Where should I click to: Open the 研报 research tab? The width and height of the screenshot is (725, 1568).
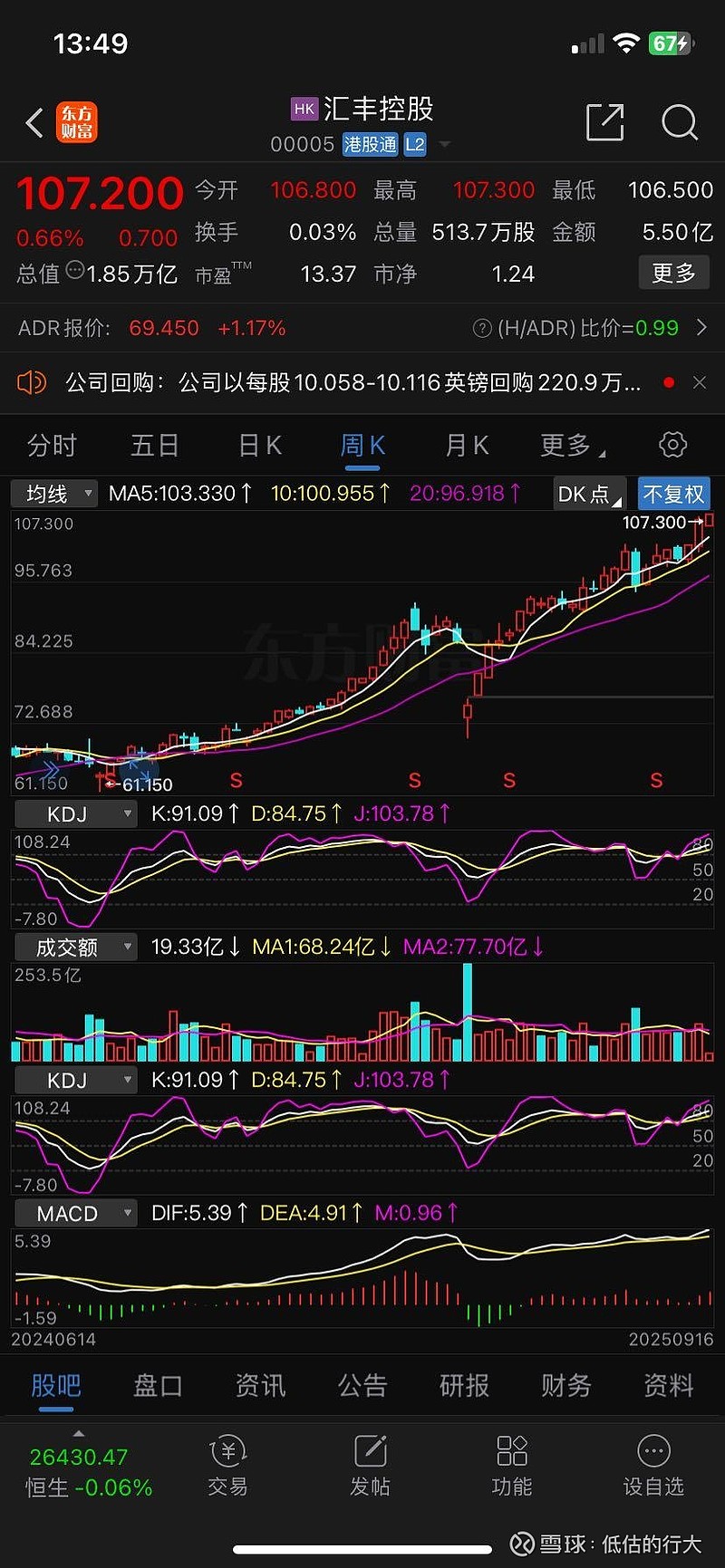pyautogui.click(x=464, y=1385)
